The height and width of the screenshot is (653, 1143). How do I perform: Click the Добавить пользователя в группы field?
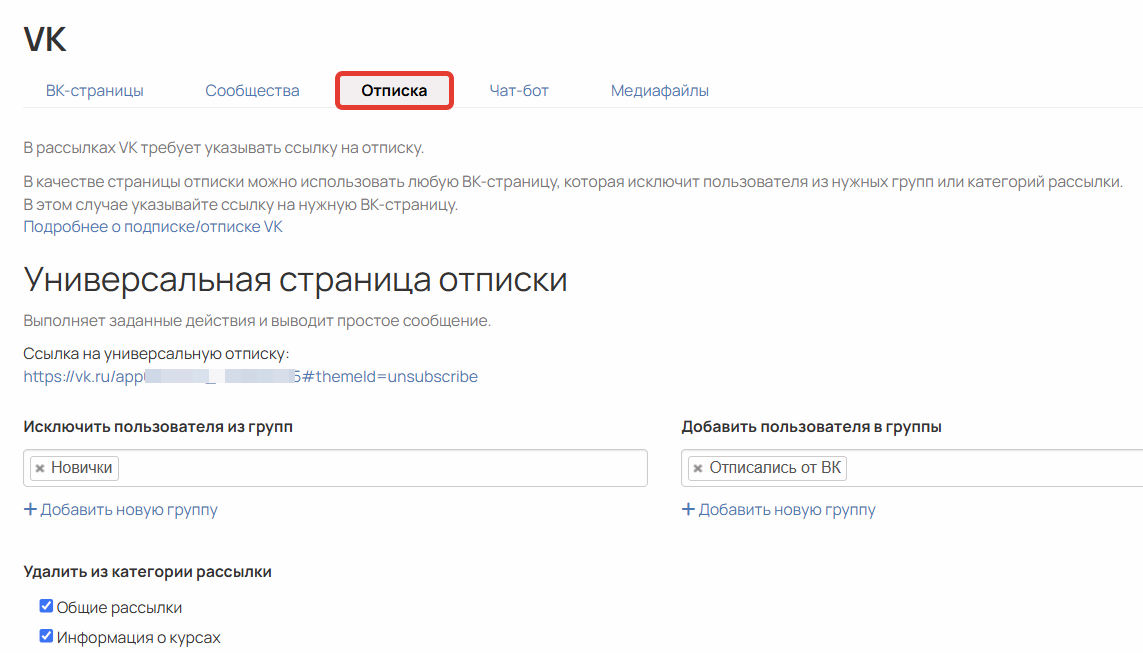[x=912, y=468]
